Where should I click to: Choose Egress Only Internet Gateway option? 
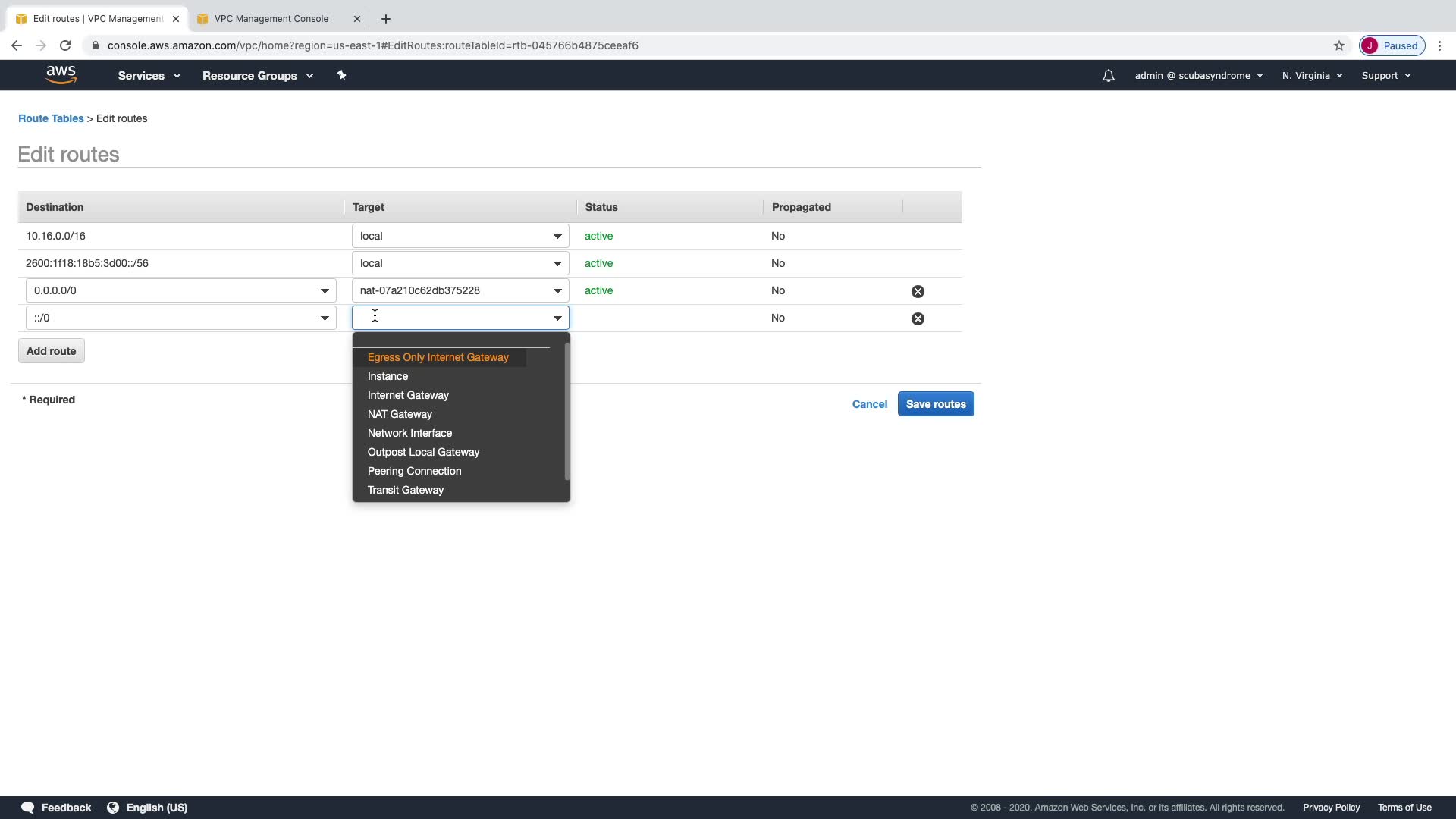click(x=438, y=357)
